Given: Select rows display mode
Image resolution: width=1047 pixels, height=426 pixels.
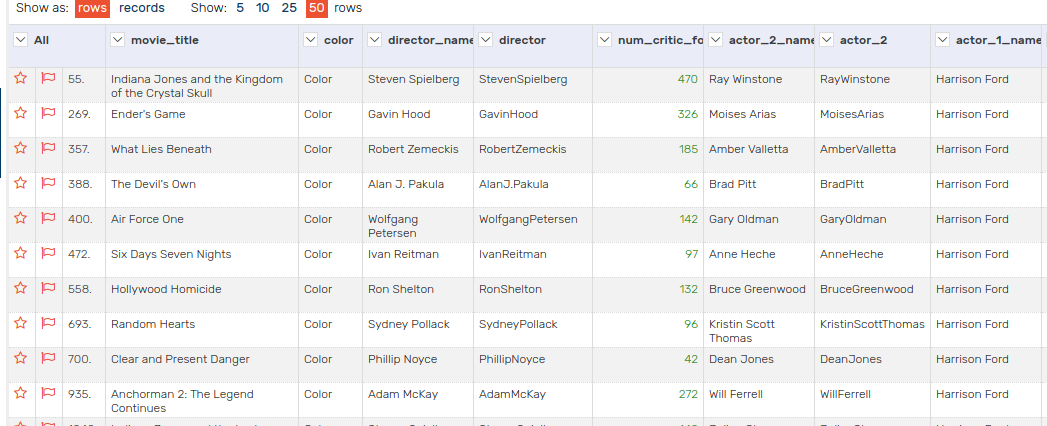Looking at the screenshot, I should click(92, 8).
